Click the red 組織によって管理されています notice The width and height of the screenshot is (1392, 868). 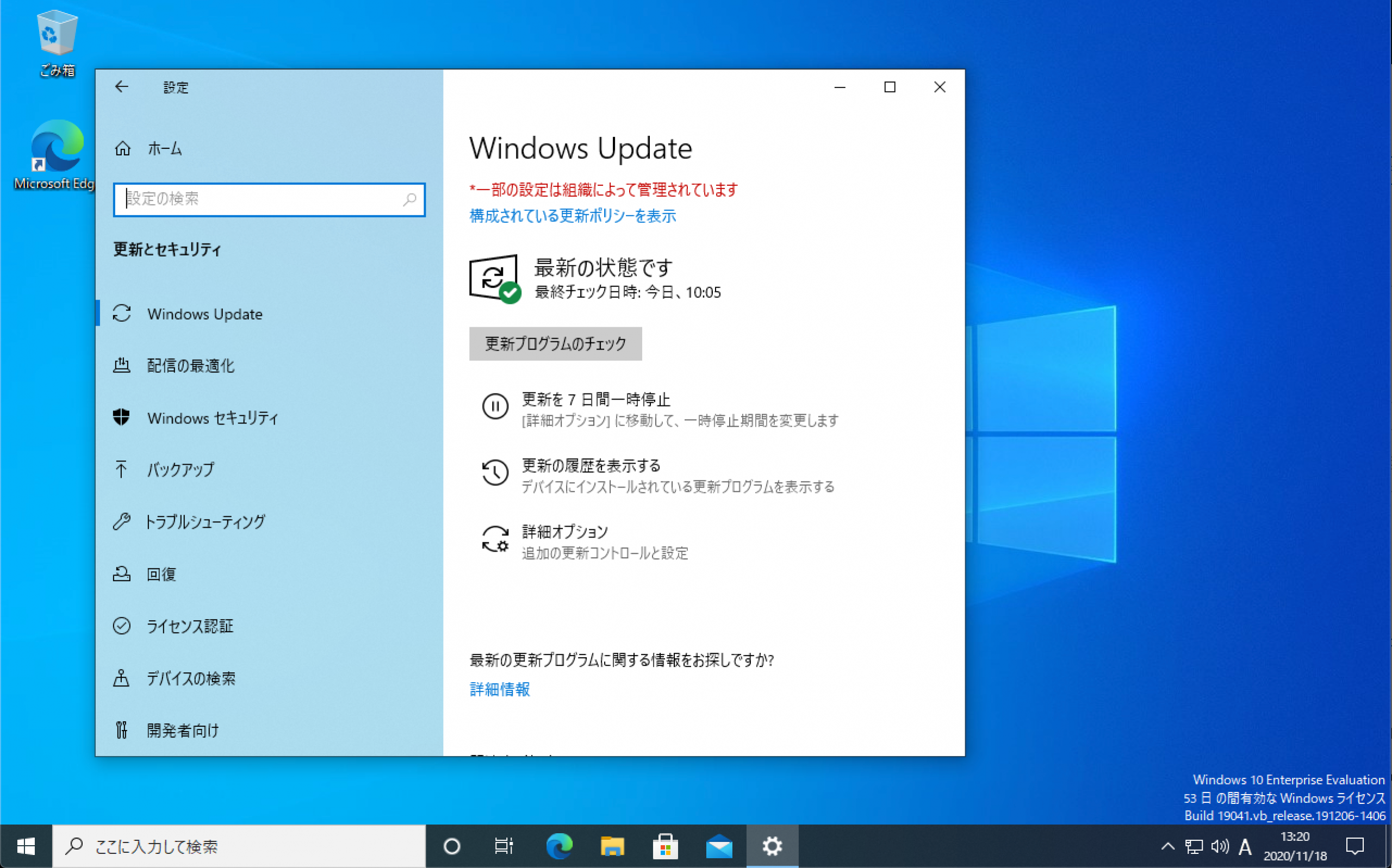pos(604,190)
